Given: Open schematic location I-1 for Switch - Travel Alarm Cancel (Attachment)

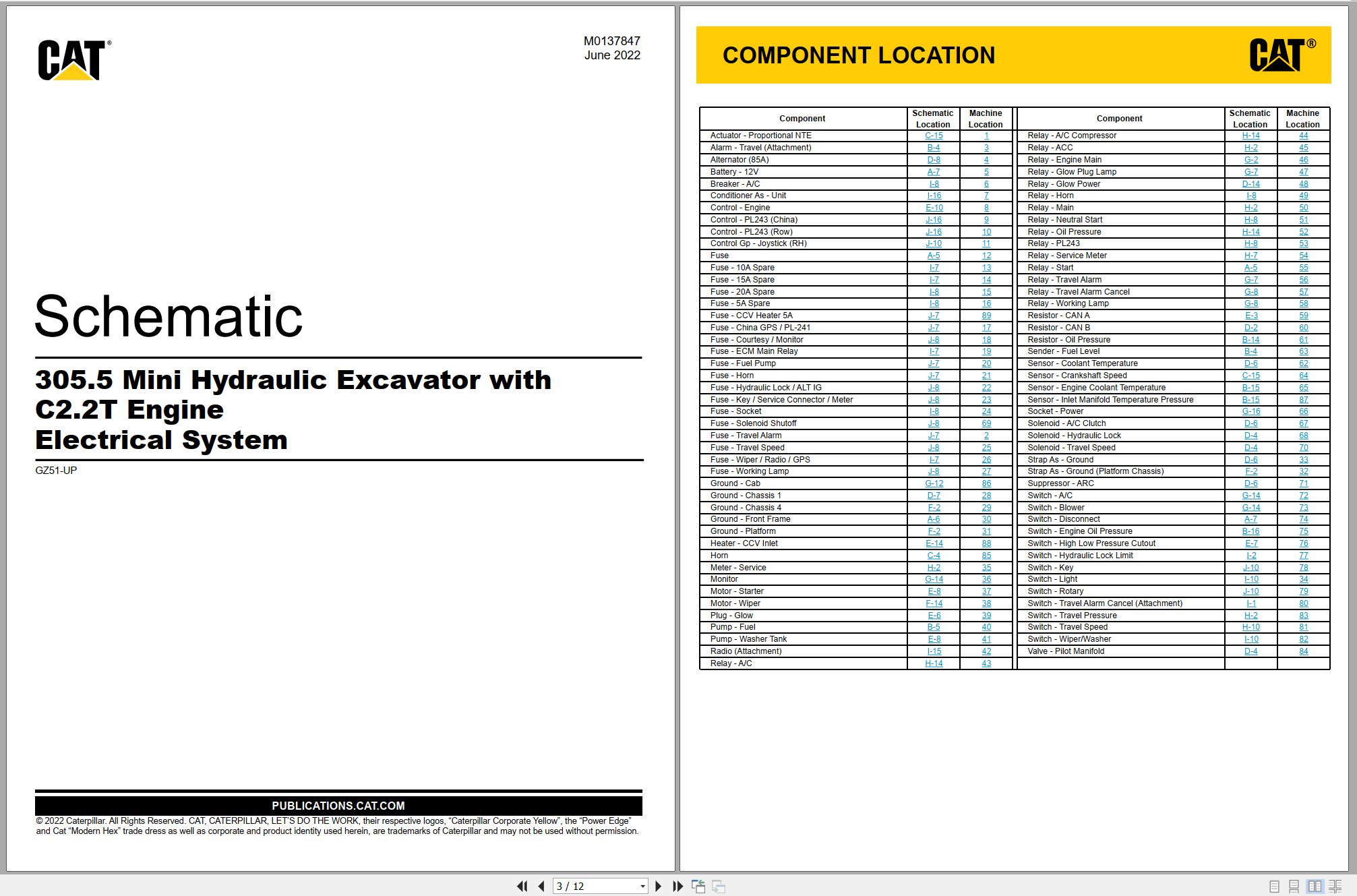Looking at the screenshot, I should (1251, 603).
